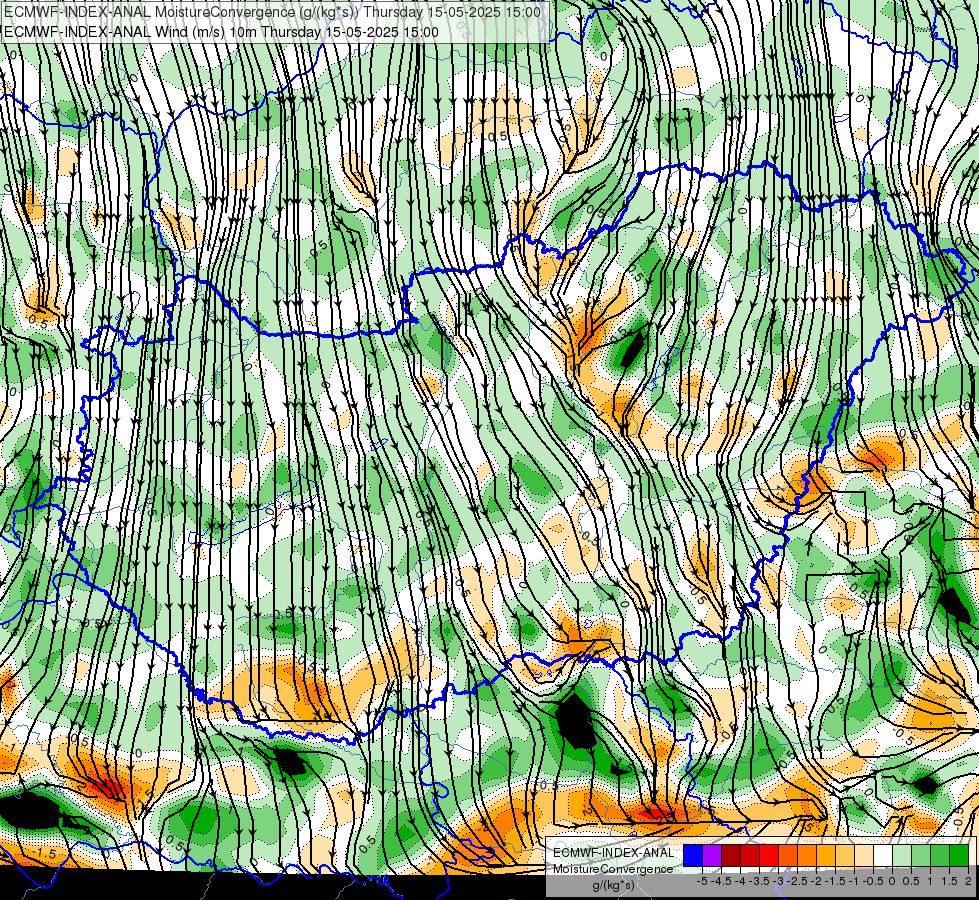Image resolution: width=979 pixels, height=900 pixels.
Task: Click the '-4.5' value on legend scale
Action: click(720, 881)
